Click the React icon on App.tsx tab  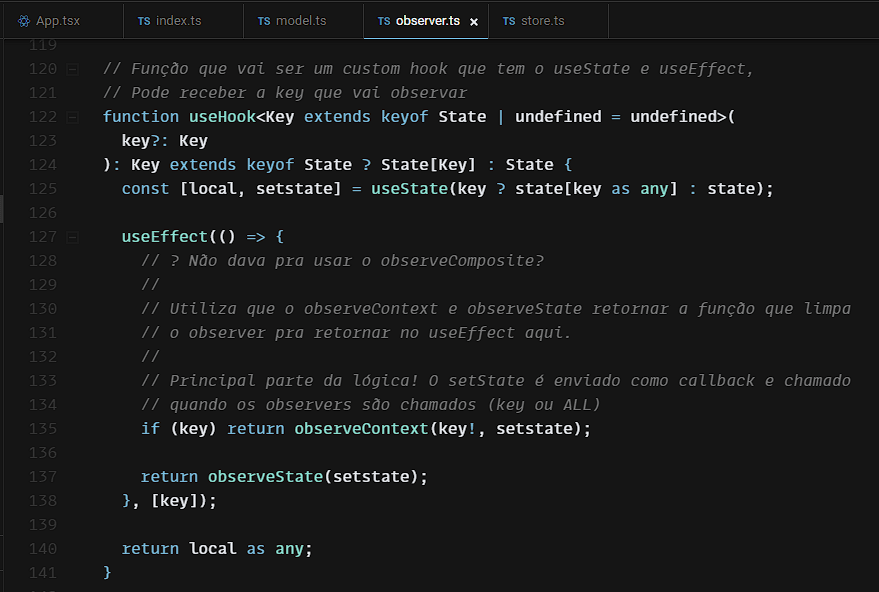[x=24, y=21]
